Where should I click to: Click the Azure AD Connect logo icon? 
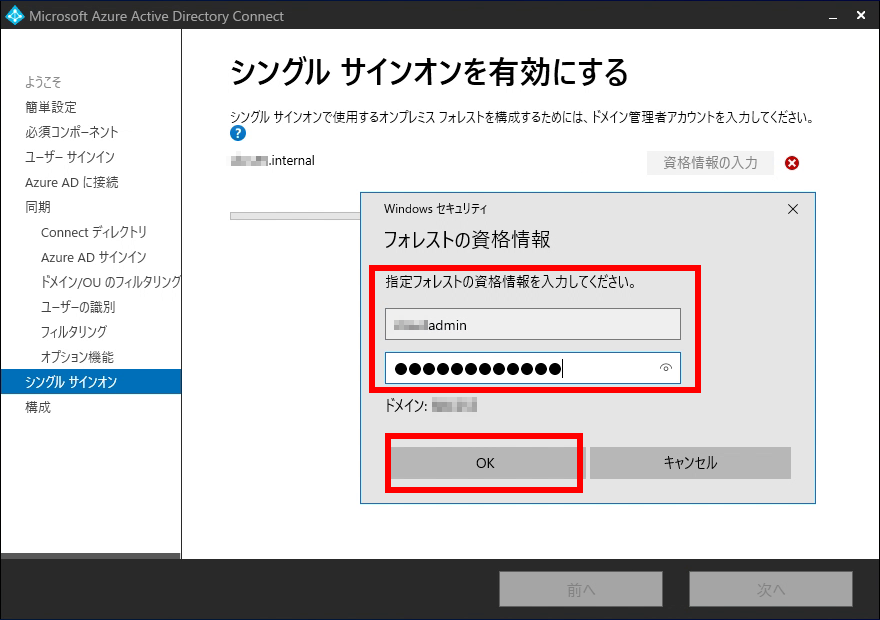(x=15, y=16)
